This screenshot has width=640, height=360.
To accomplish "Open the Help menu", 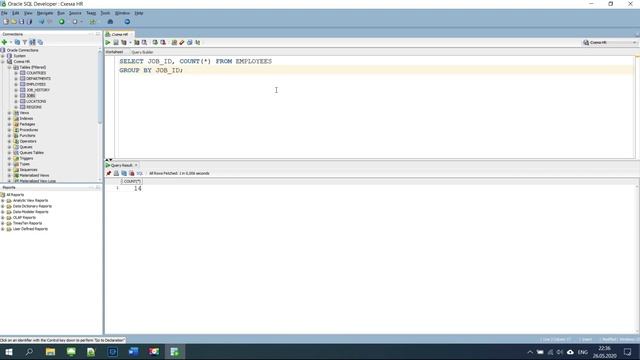I will coord(139,13).
